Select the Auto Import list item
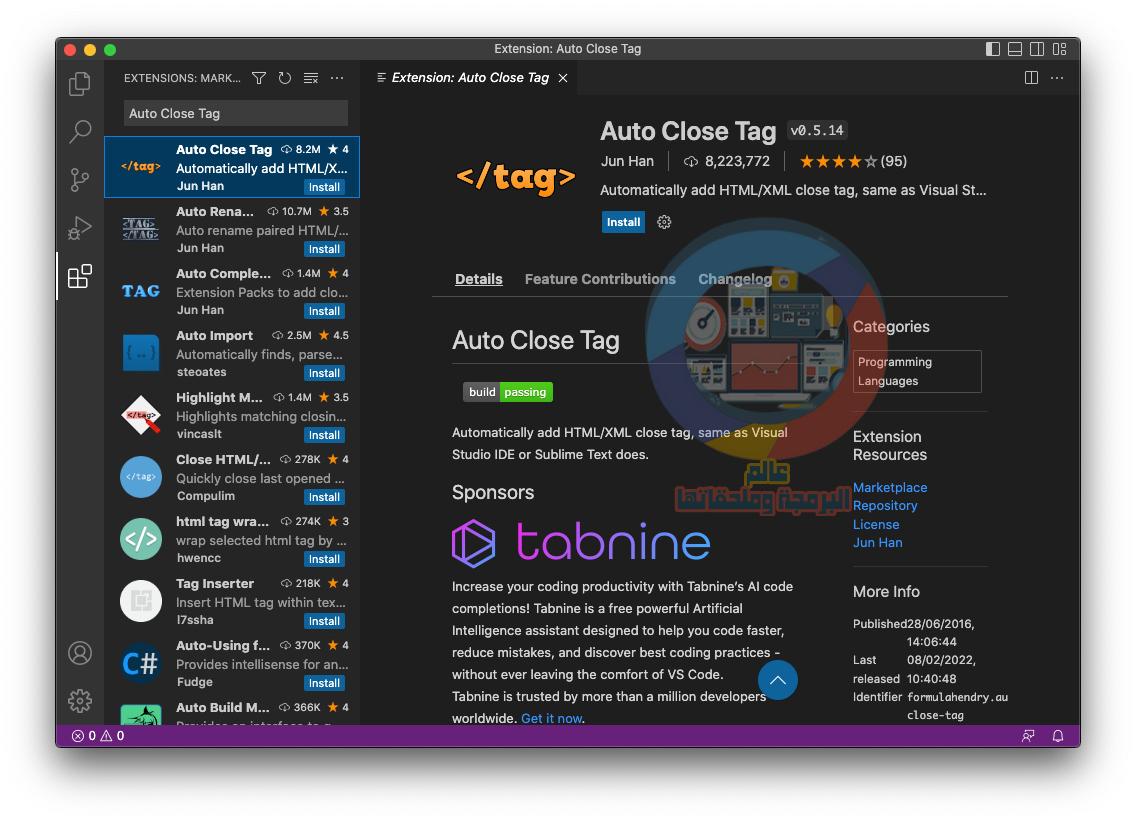 coord(232,353)
